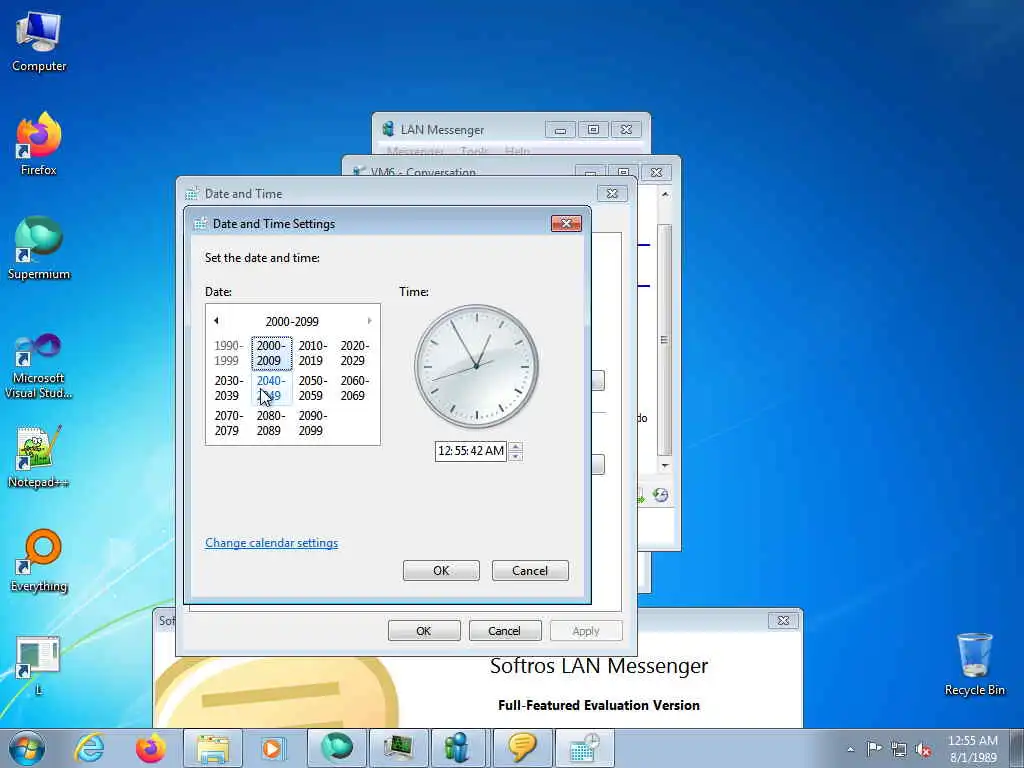This screenshot has width=1024, height=768.
Task: Select the 2000-2009 decade
Action: click(271, 353)
